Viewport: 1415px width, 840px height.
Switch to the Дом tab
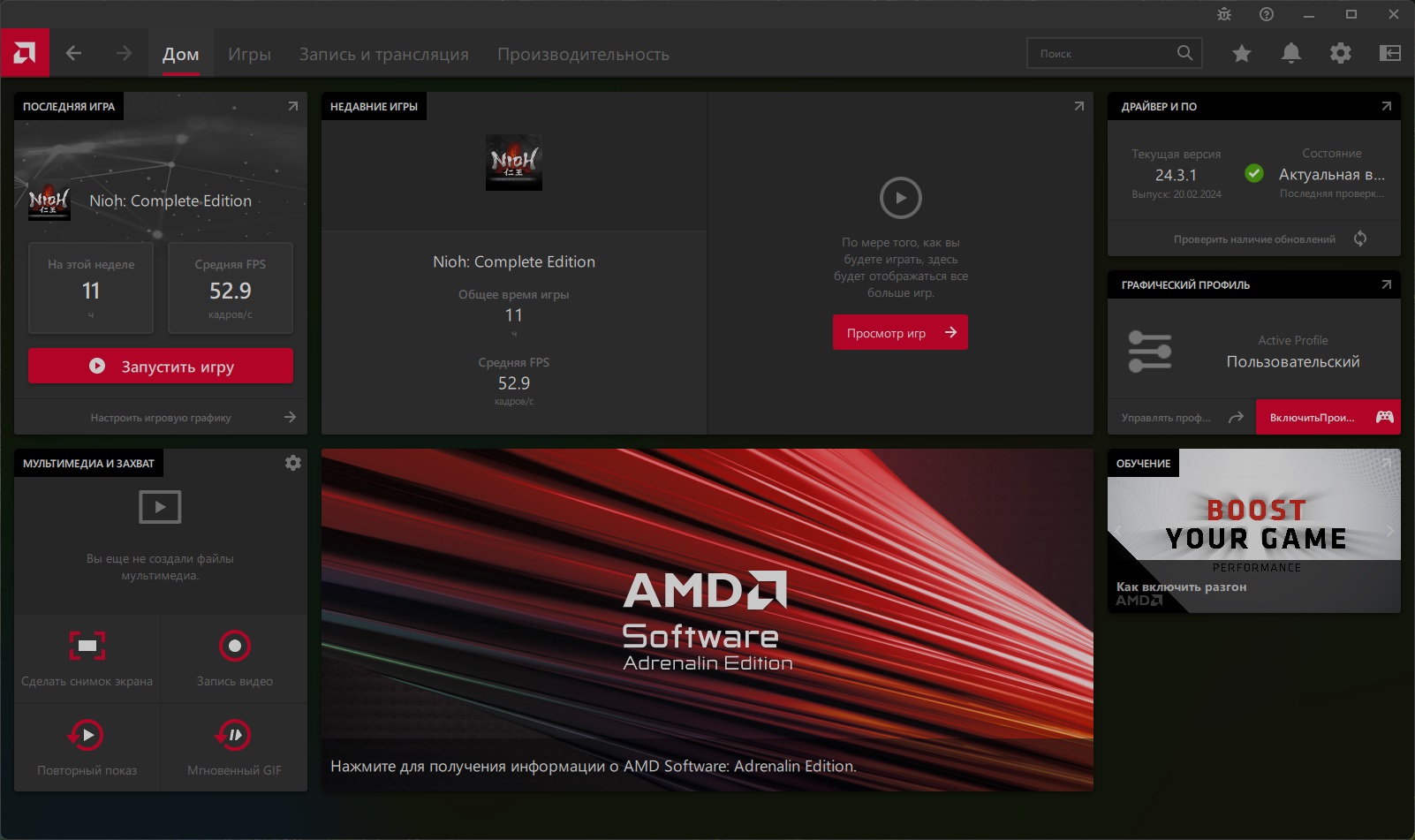[180, 54]
